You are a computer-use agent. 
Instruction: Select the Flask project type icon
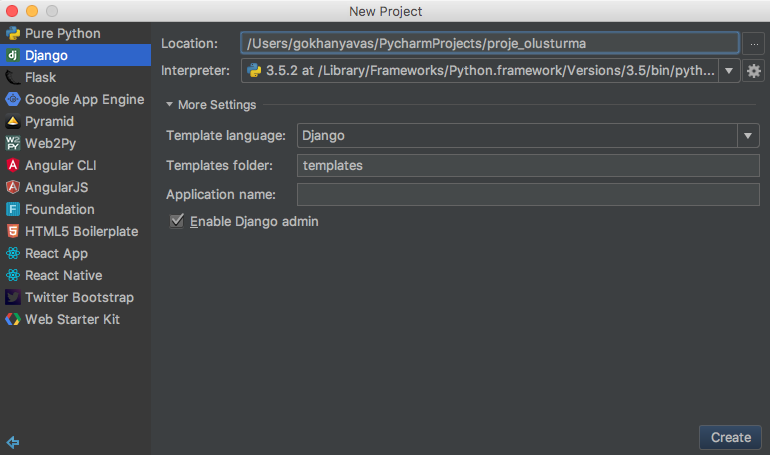pos(13,77)
